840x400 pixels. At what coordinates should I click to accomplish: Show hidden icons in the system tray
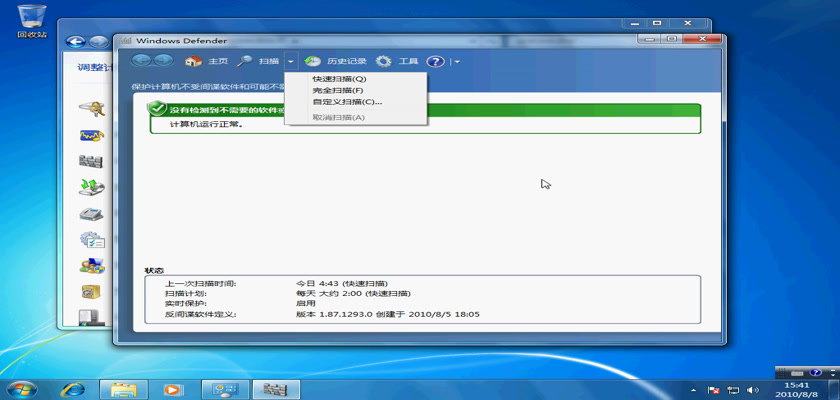(694, 389)
